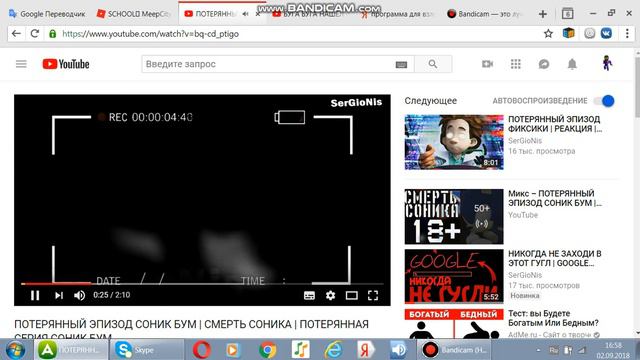Mute the video volume
640x360 pixels.
point(79,295)
